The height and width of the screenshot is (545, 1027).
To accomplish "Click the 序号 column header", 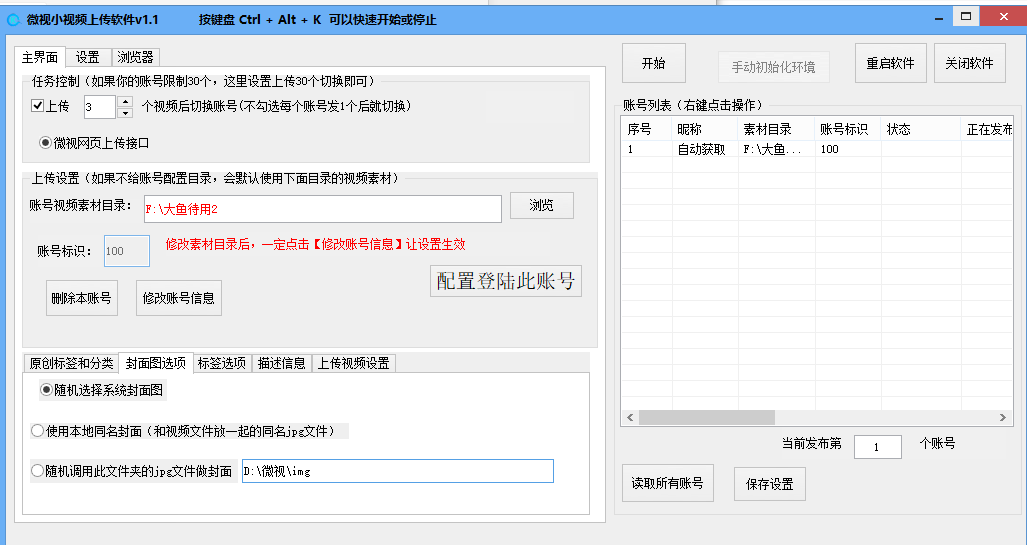I will coord(646,129).
